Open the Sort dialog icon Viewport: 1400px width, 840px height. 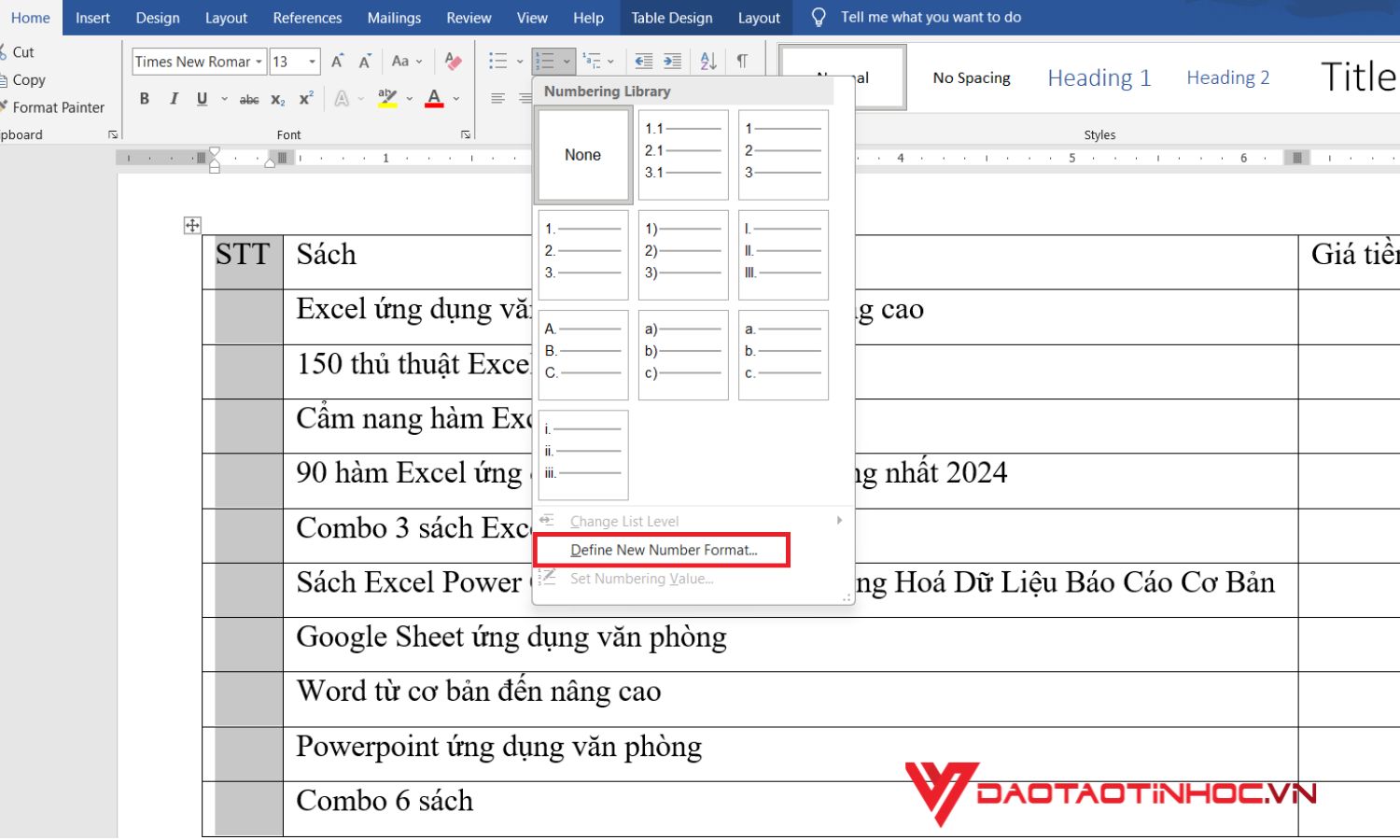(x=707, y=61)
